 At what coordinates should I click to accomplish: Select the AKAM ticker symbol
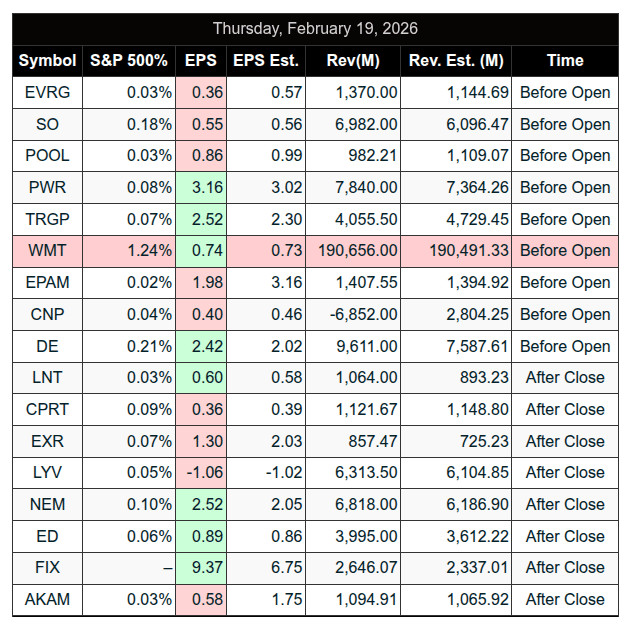[47, 599]
